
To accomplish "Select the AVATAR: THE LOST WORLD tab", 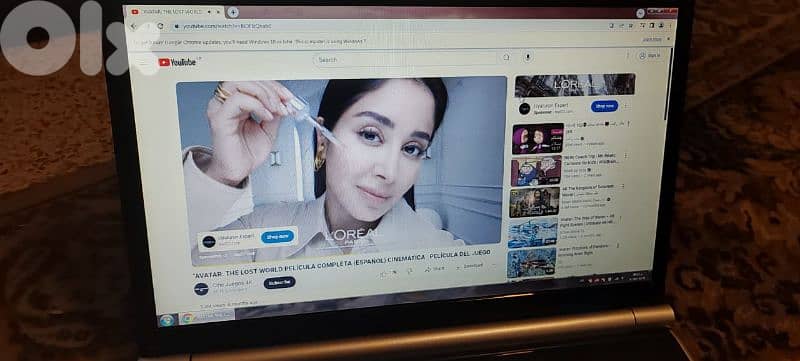I will (173, 12).
